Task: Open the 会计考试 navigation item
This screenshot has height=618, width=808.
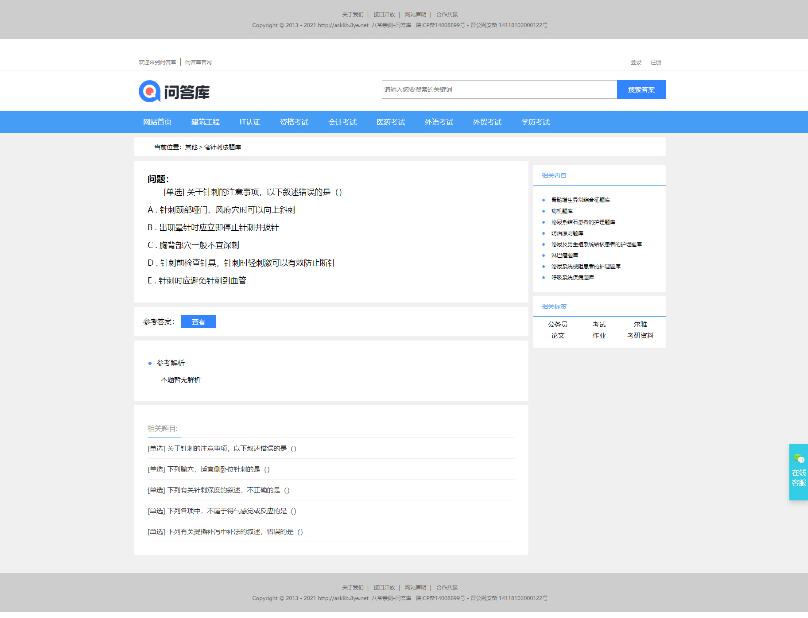Action: pyautogui.click(x=342, y=122)
